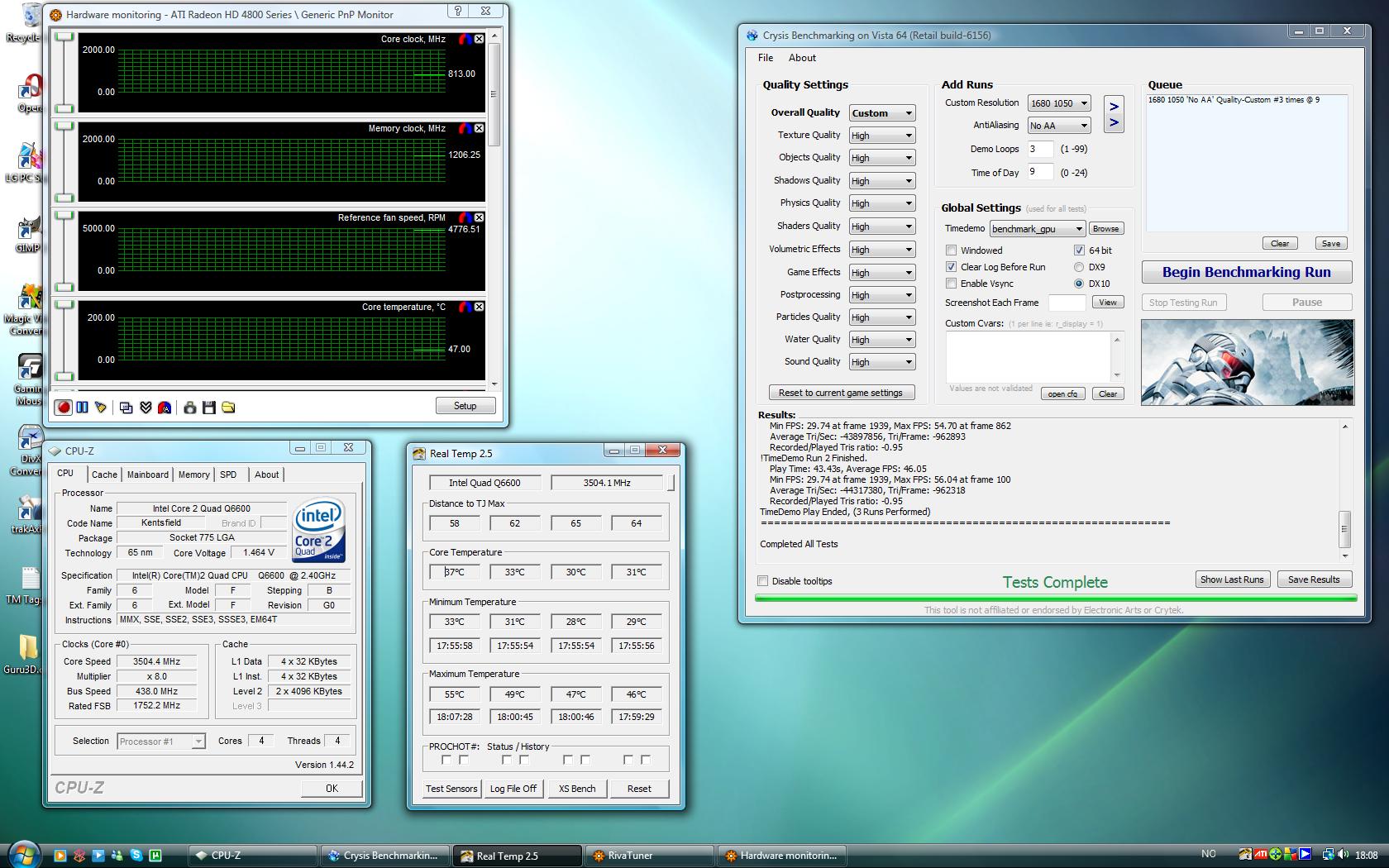Launch uTorrent from the quick launch bar
Viewport: 1389px width, 868px height.
pos(155,856)
